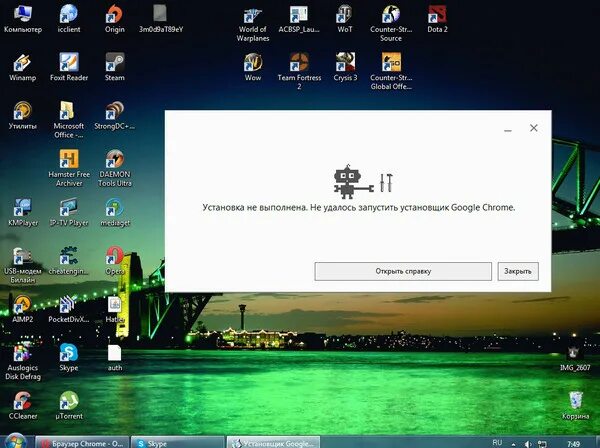Open the KMPlayer desktop shortcut
The image size is (600, 448).
pyautogui.click(x=23, y=212)
